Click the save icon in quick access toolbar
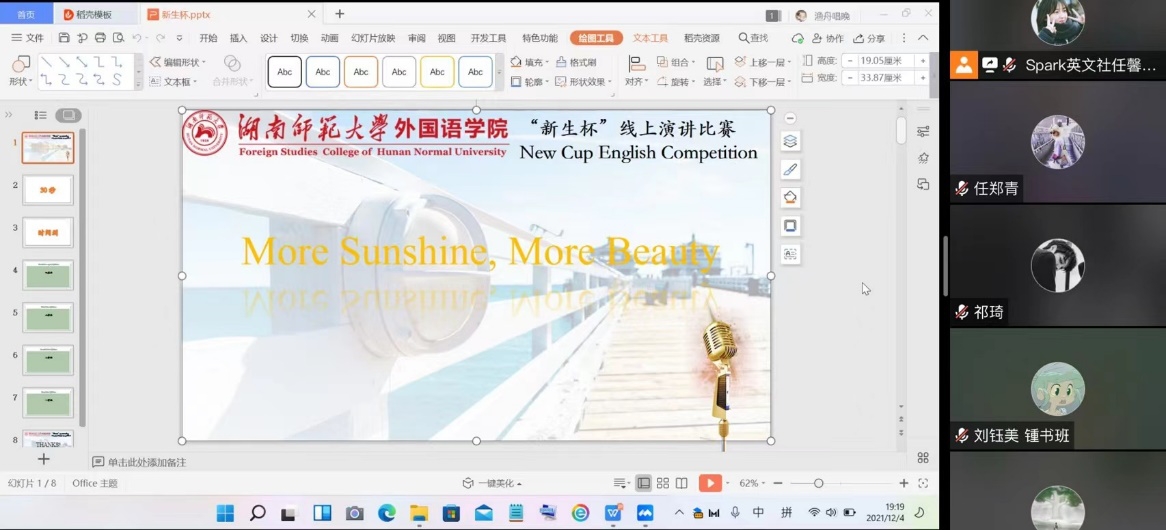 pos(64,38)
